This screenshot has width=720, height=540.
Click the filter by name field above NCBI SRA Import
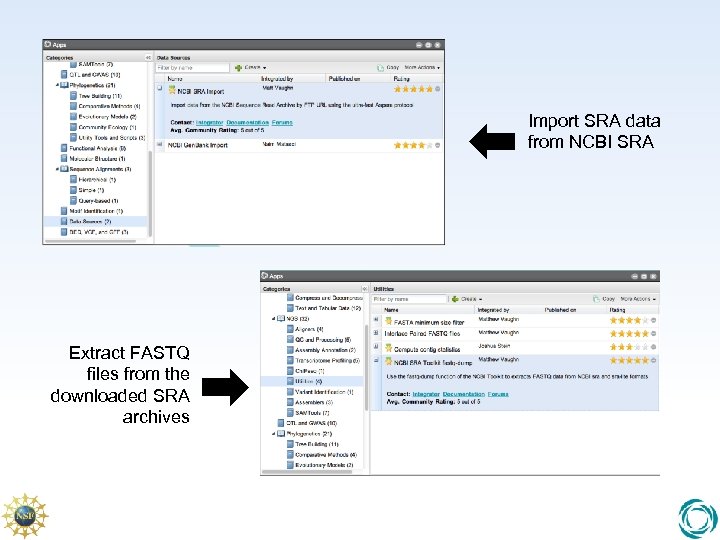192,68
